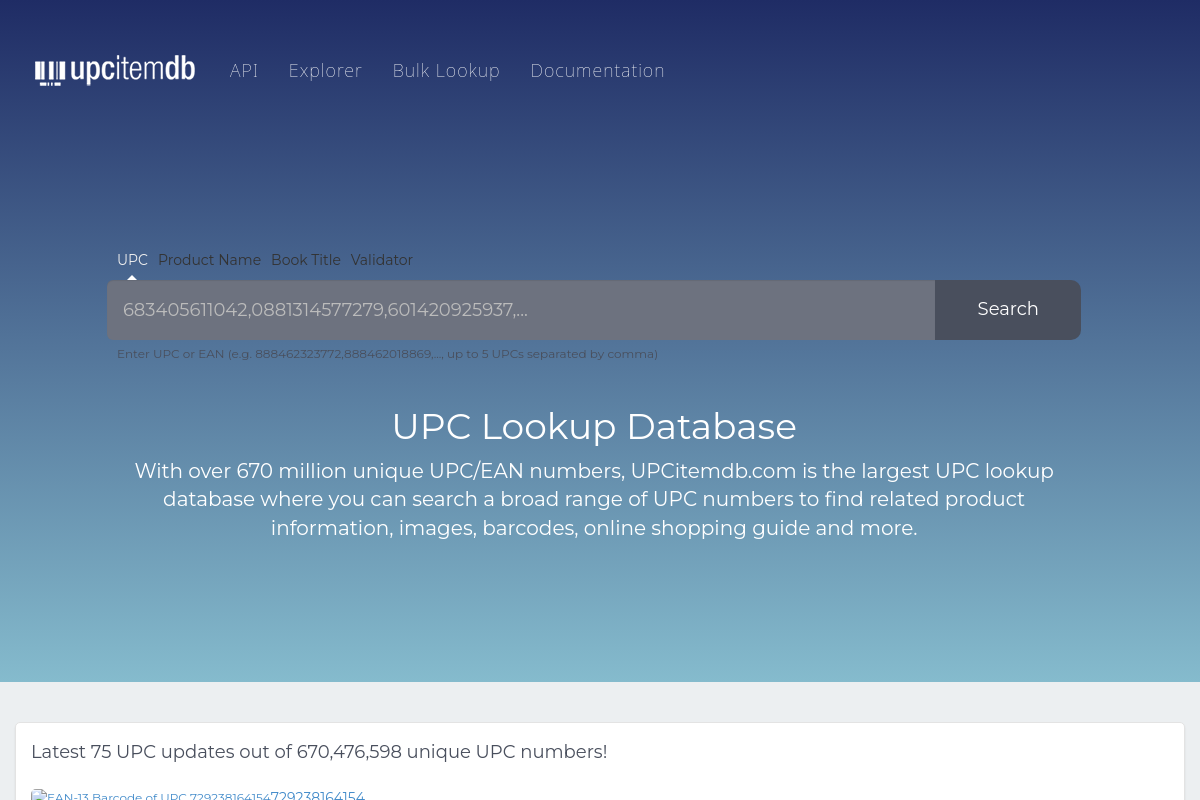Viewport: 1200px width, 800px height.
Task: Open Bulk Lookup from navigation
Action: coord(446,71)
